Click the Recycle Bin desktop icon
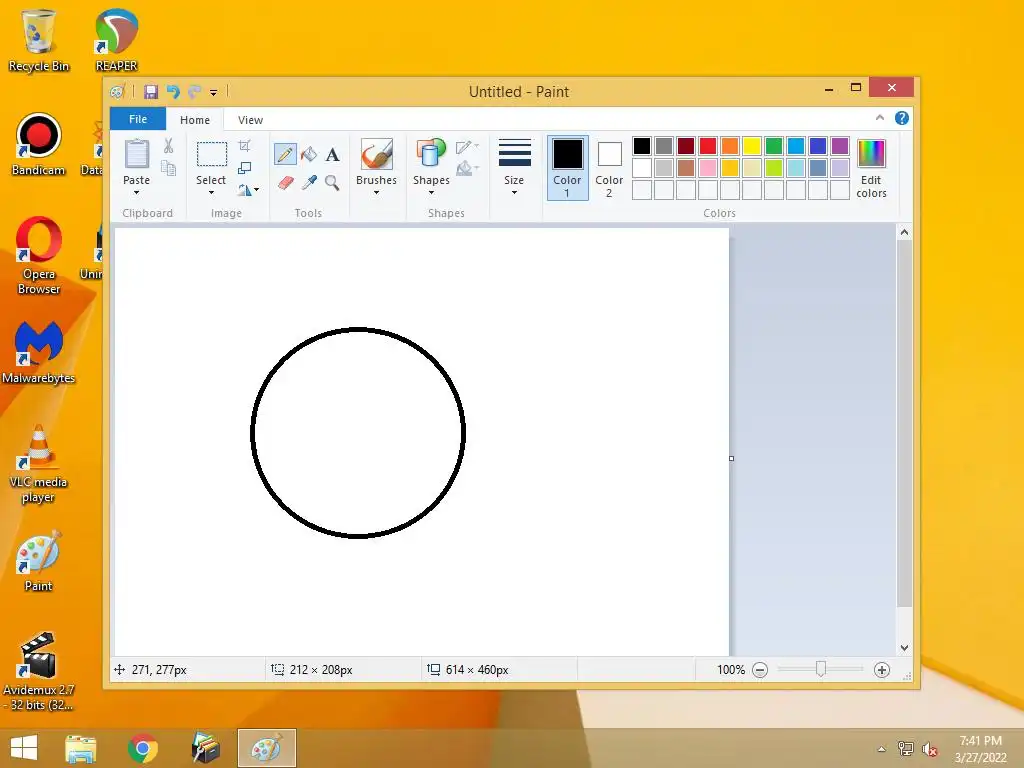This screenshot has height=768, width=1024. (x=39, y=40)
